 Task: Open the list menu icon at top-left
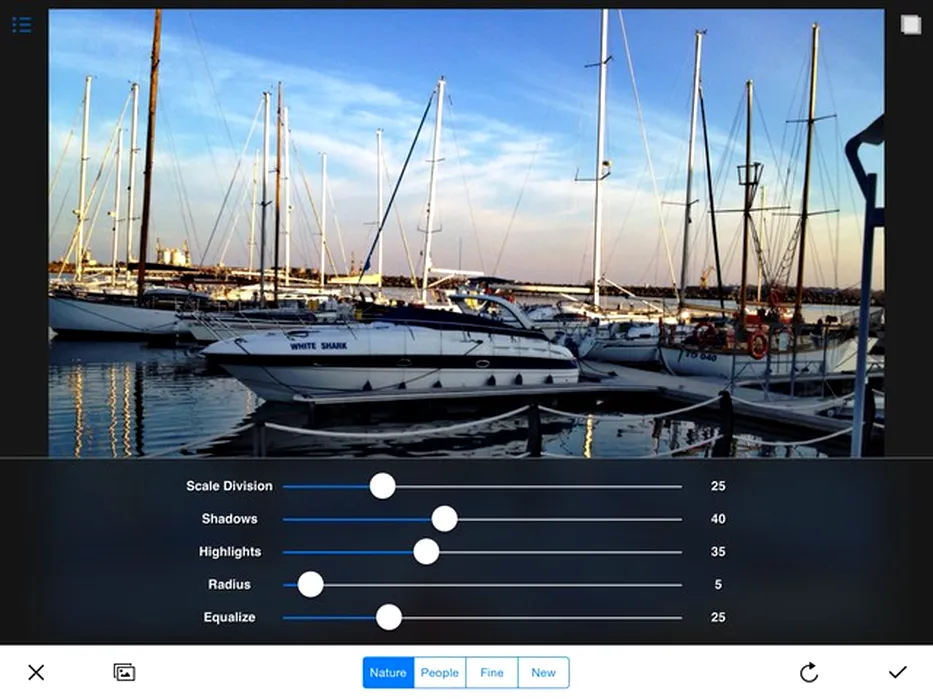tap(21, 24)
